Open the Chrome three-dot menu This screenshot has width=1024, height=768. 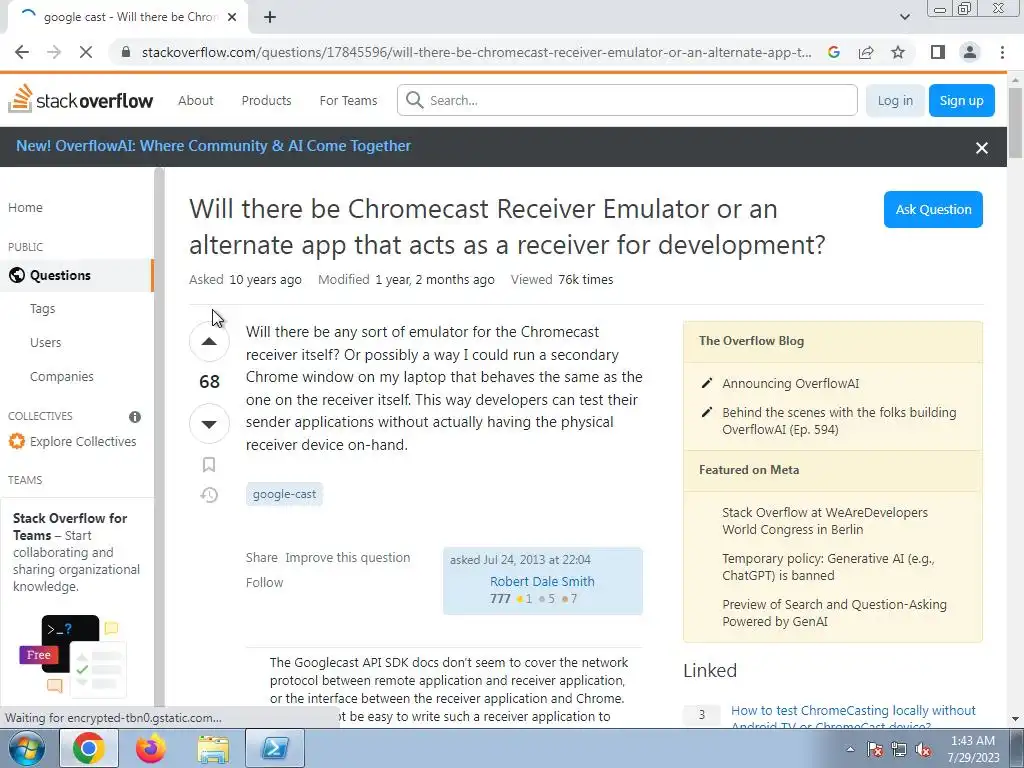(1002, 52)
